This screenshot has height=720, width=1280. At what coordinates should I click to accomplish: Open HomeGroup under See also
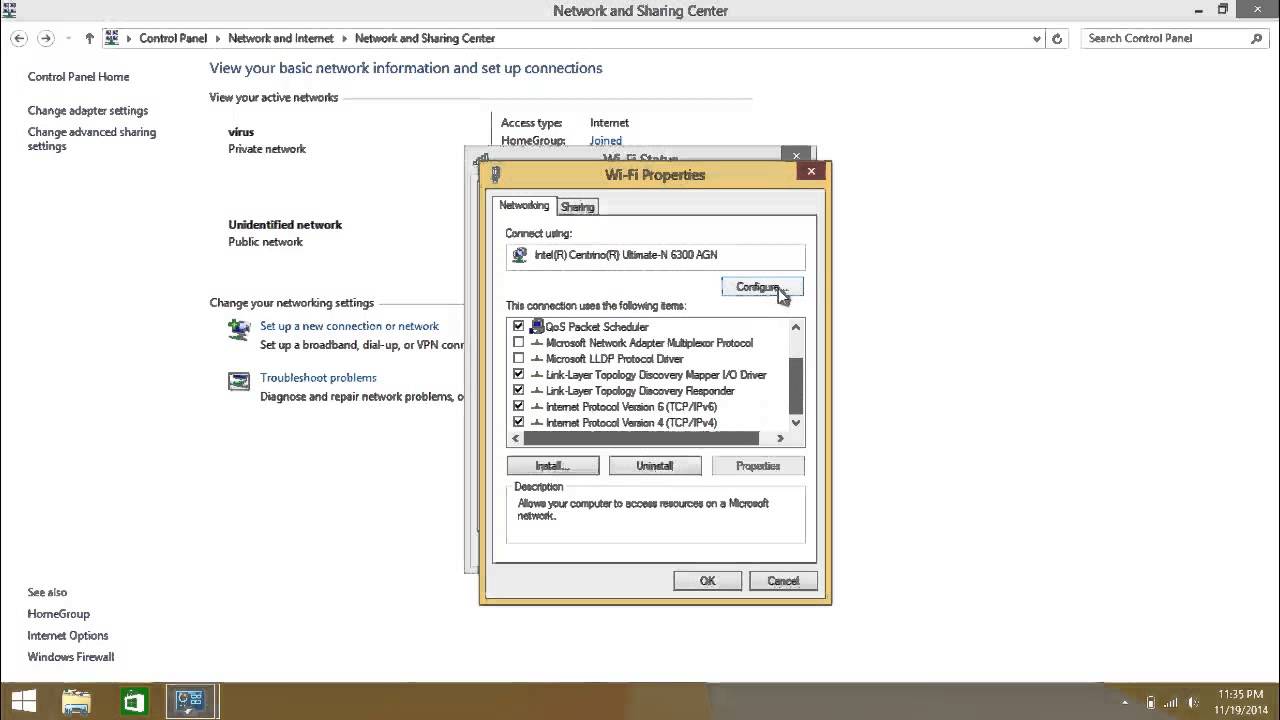[58, 614]
